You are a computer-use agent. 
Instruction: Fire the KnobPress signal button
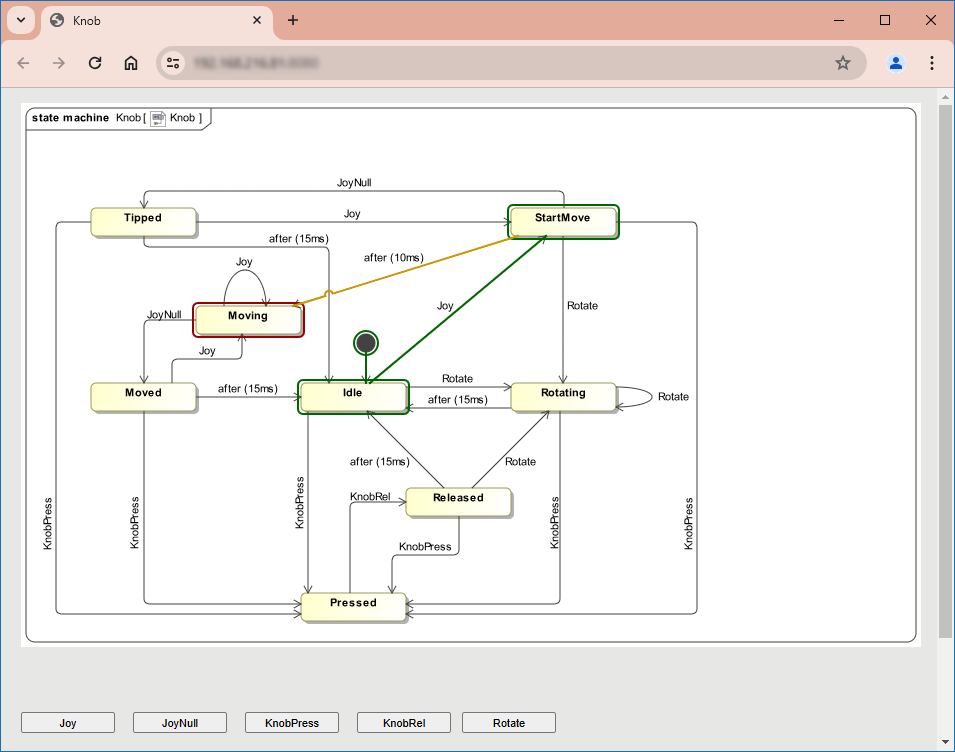[x=291, y=723]
